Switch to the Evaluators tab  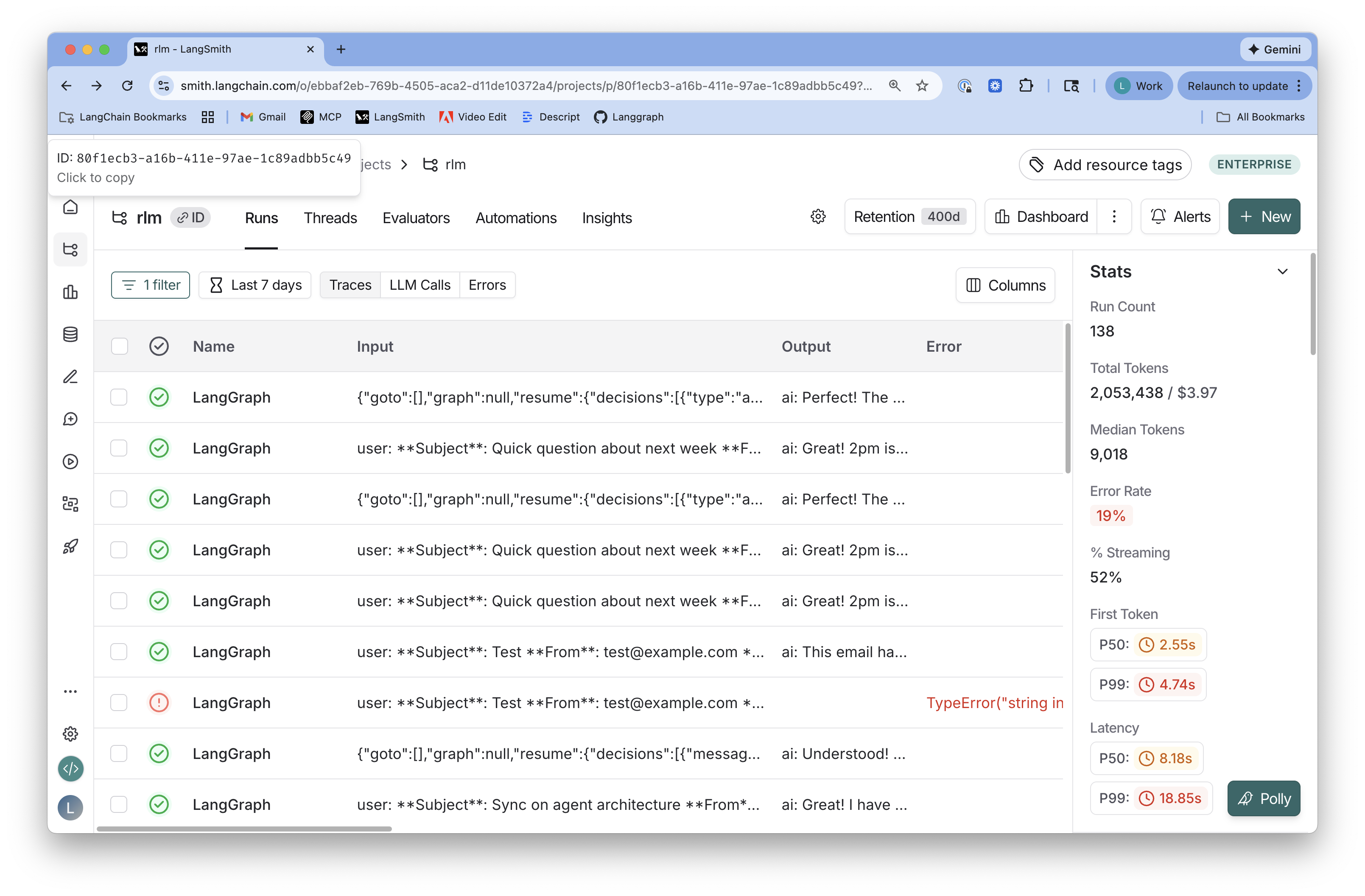pos(417,218)
